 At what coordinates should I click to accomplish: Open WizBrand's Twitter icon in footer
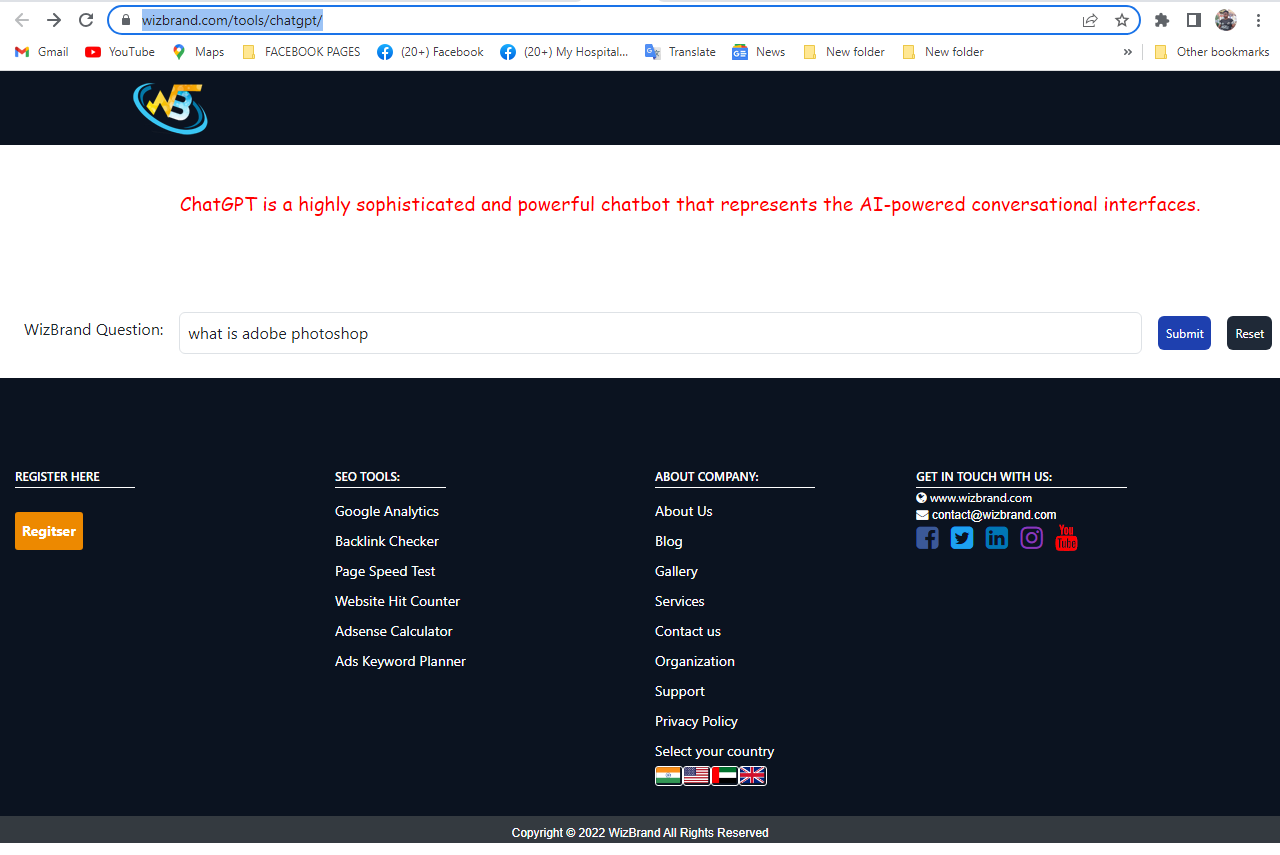pyautogui.click(x=961, y=537)
